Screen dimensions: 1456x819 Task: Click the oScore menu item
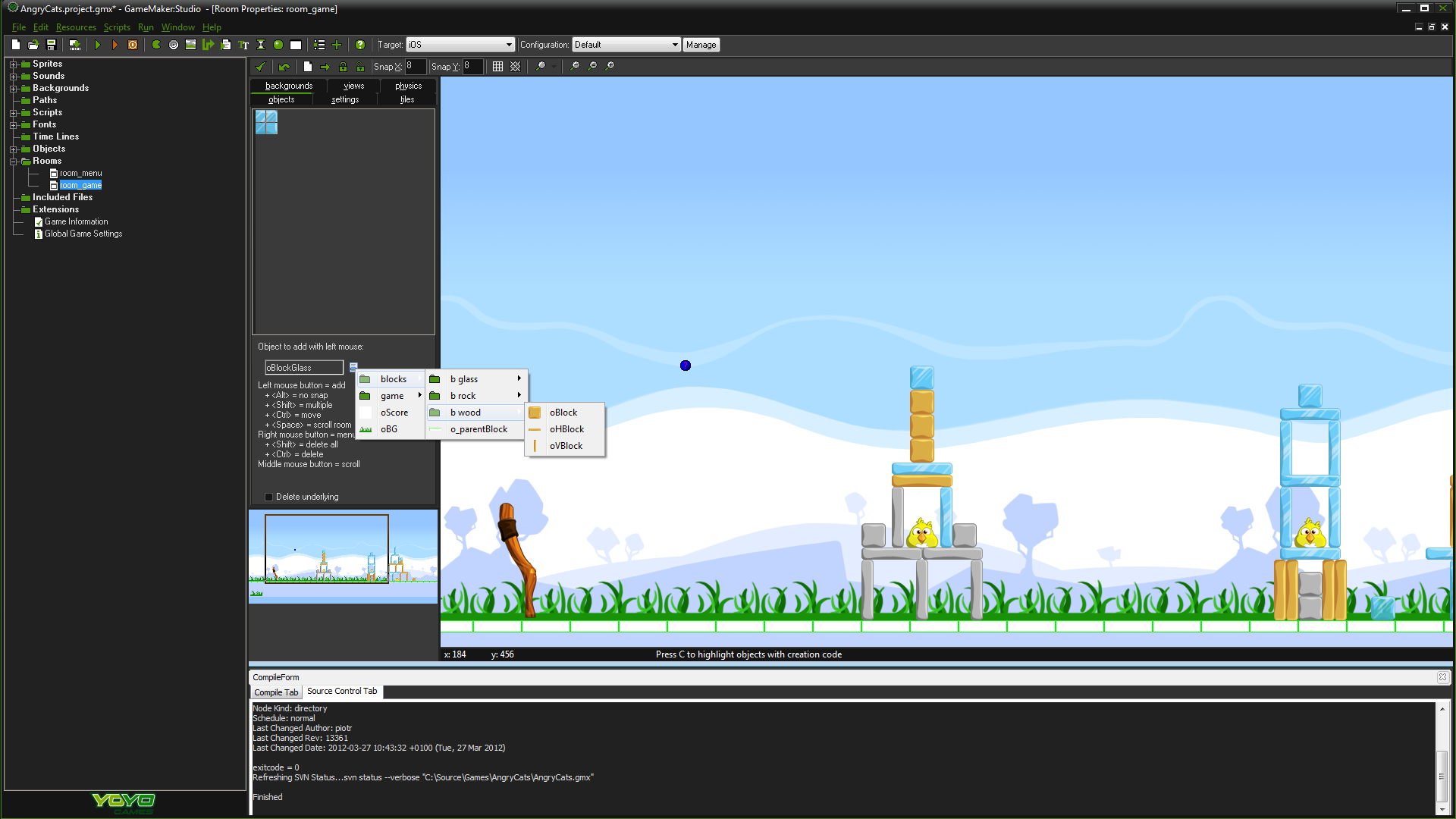click(393, 412)
